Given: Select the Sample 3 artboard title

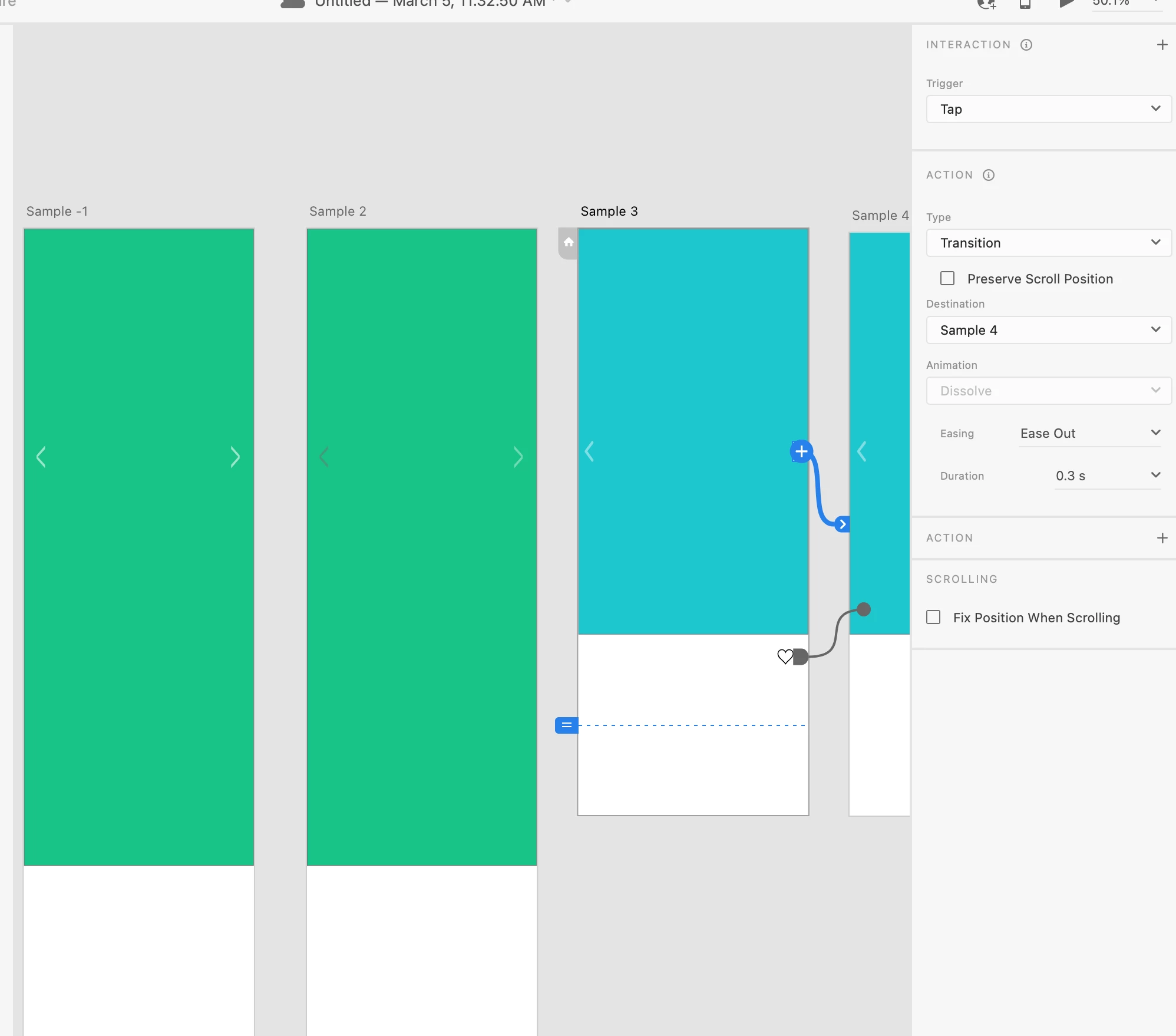Looking at the screenshot, I should 609,212.
